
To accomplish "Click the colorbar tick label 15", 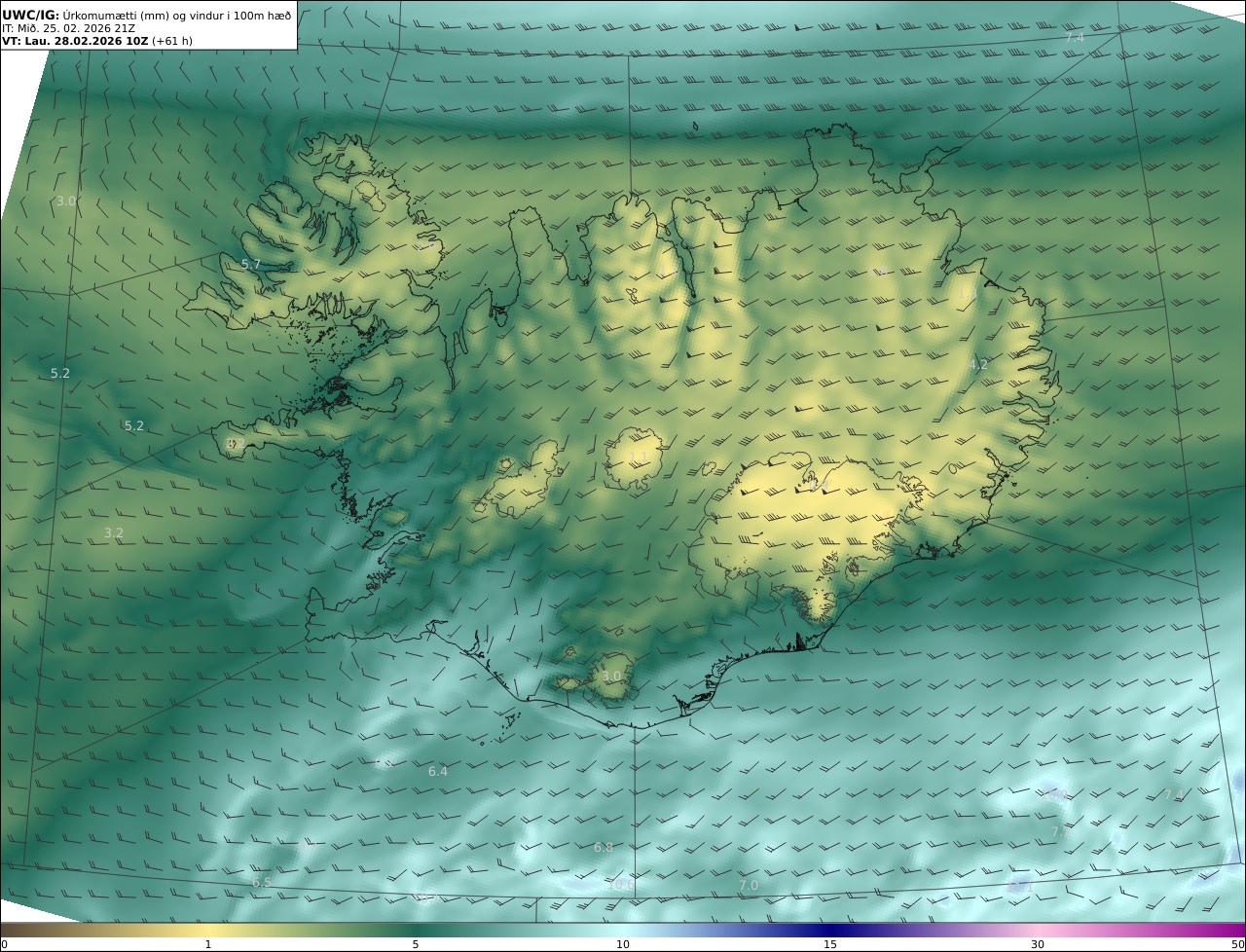I will click(x=830, y=944).
